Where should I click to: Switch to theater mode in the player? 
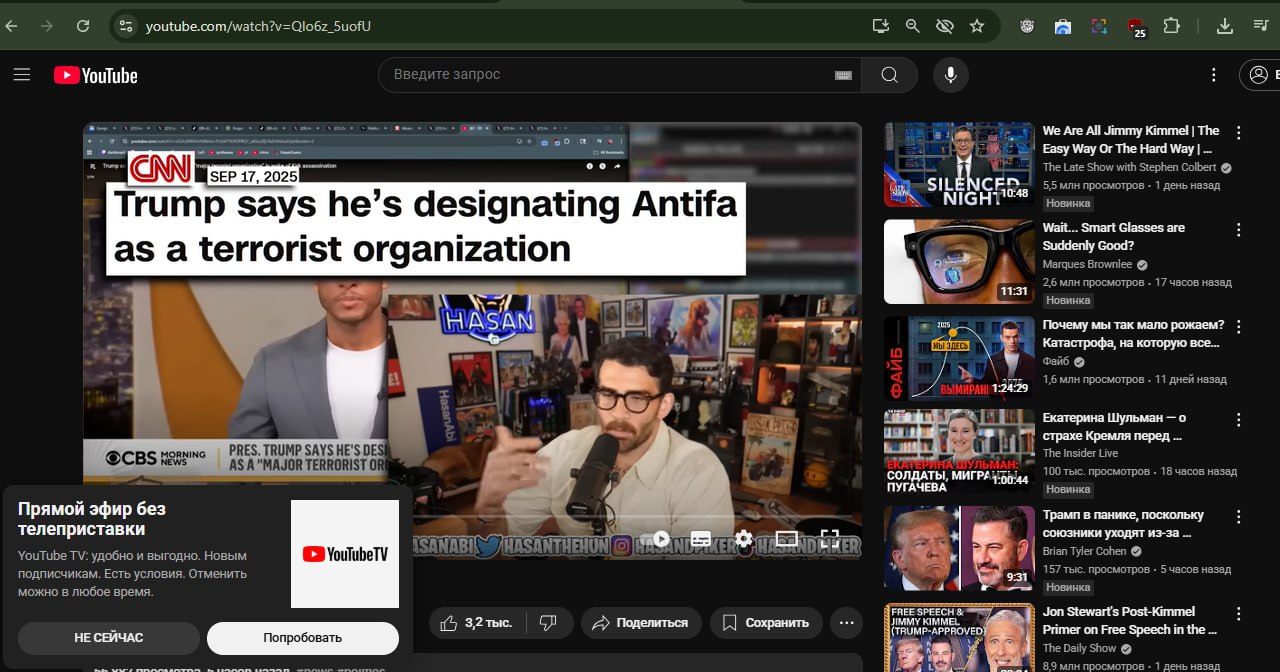point(787,539)
